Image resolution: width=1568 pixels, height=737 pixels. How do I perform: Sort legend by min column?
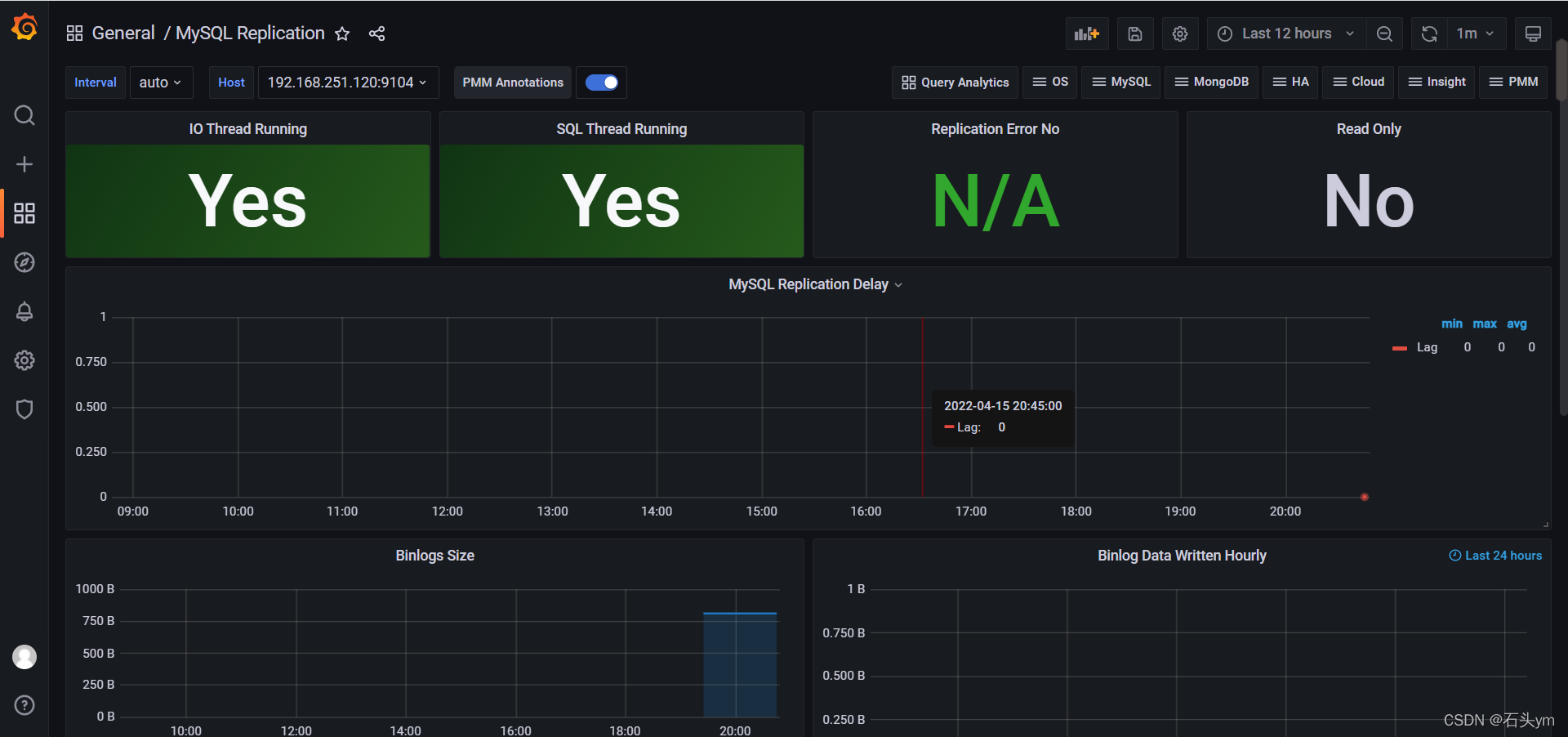coord(1451,324)
